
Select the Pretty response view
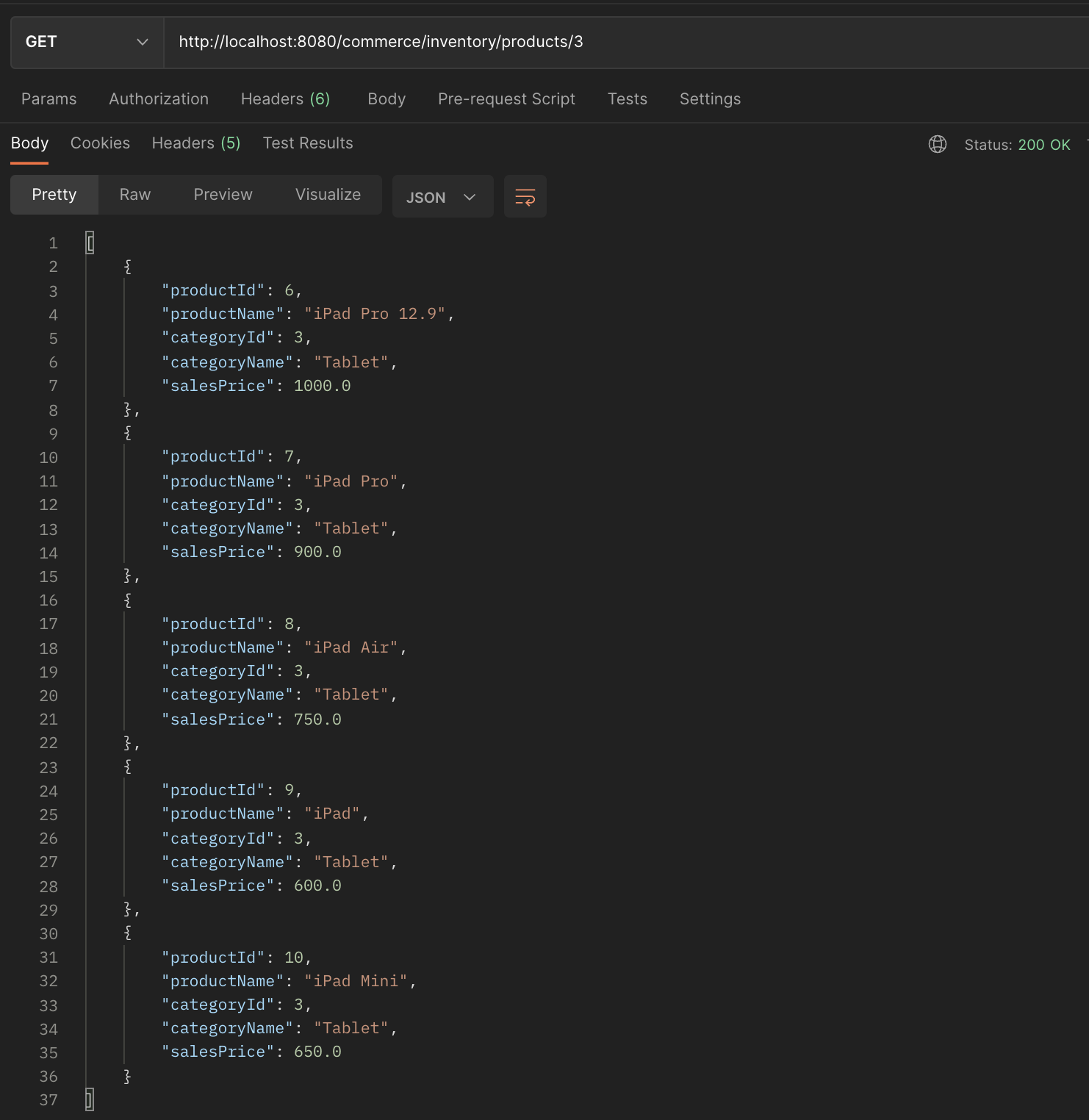pyautogui.click(x=54, y=194)
